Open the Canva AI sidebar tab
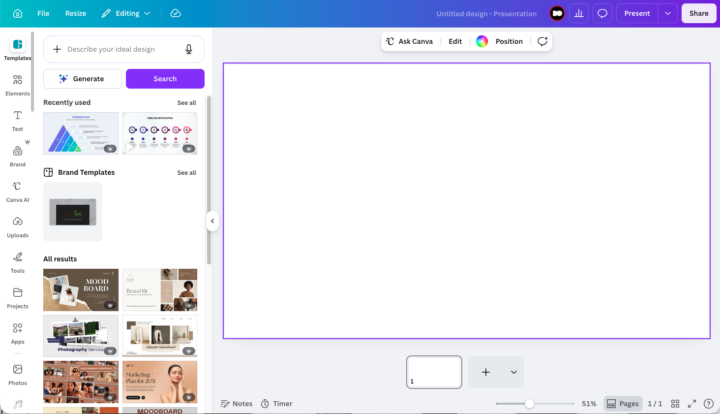 pyautogui.click(x=17, y=191)
